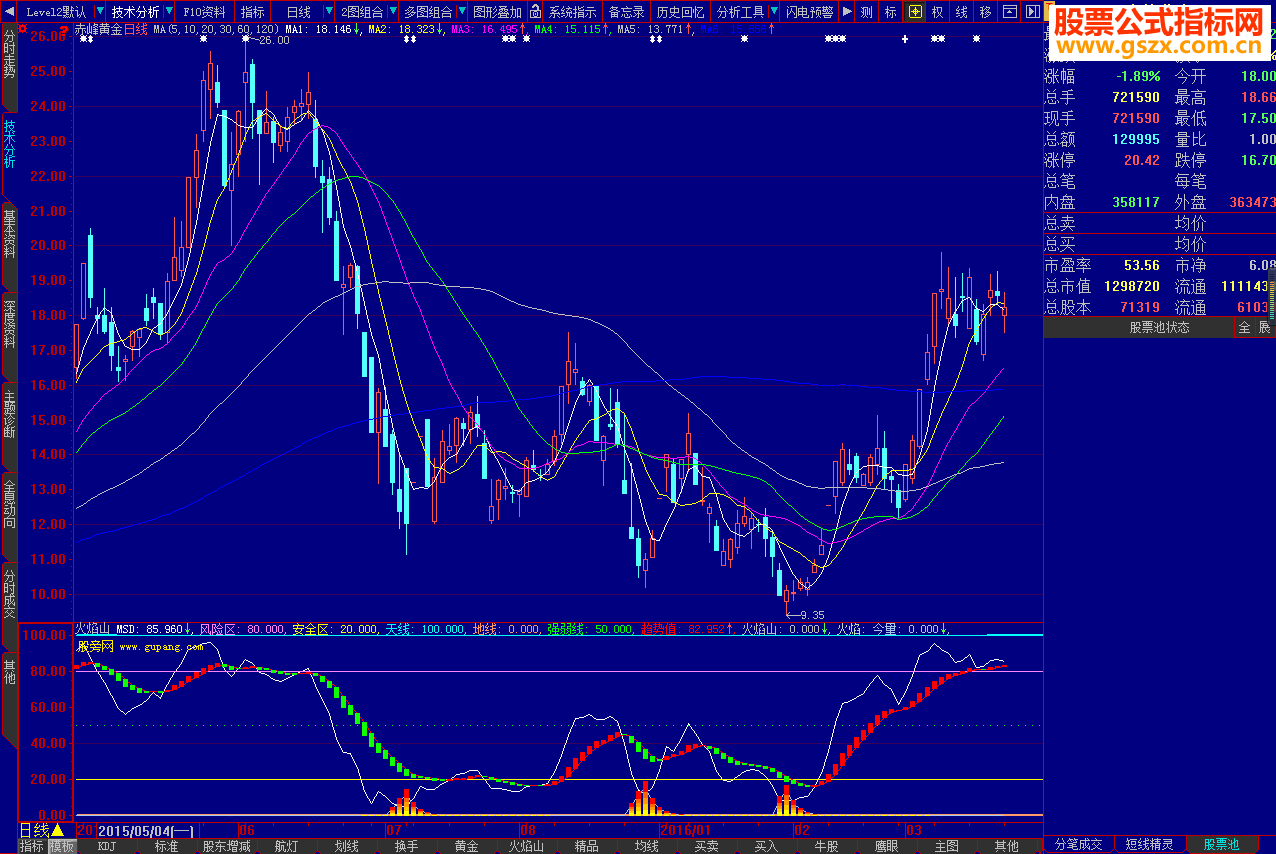Switch to the 换手 bottom tab
Viewport: 1276px width, 854px height.
click(x=407, y=846)
